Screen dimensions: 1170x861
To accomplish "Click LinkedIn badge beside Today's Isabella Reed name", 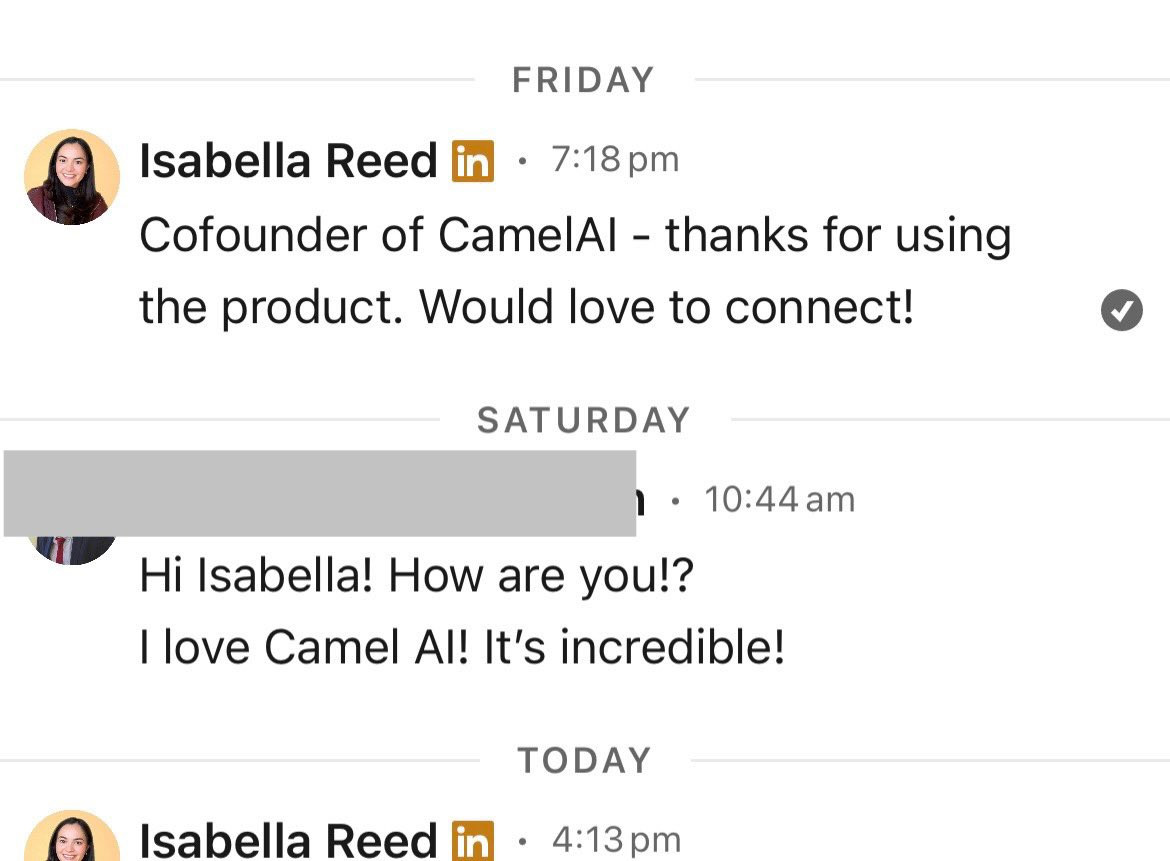I will click(473, 840).
